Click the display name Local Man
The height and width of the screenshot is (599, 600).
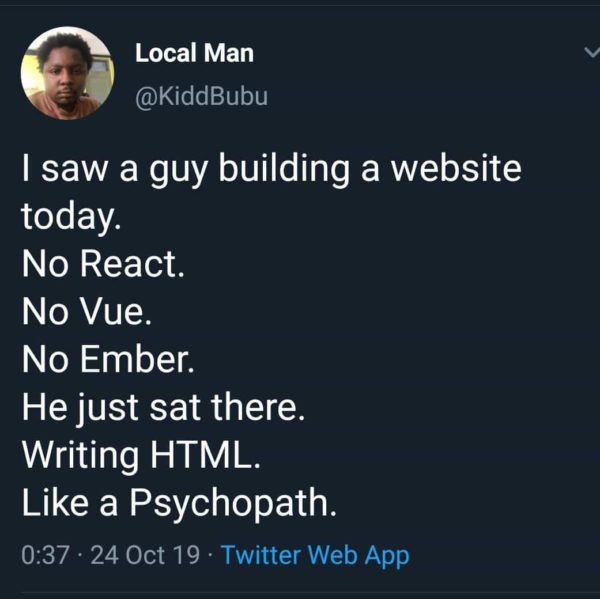(x=194, y=54)
